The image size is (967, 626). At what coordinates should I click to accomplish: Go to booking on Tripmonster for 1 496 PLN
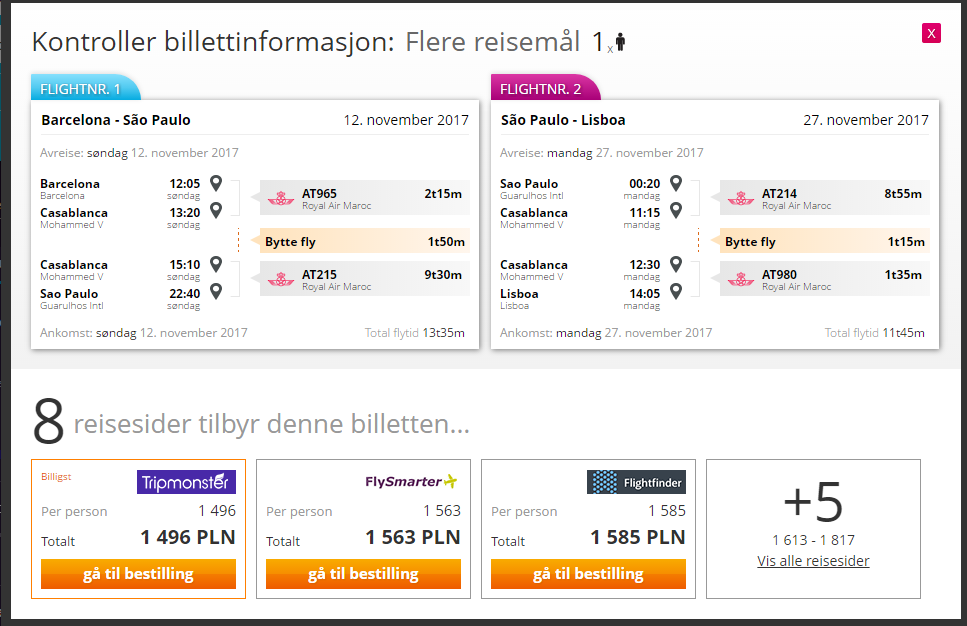[x=138, y=574]
